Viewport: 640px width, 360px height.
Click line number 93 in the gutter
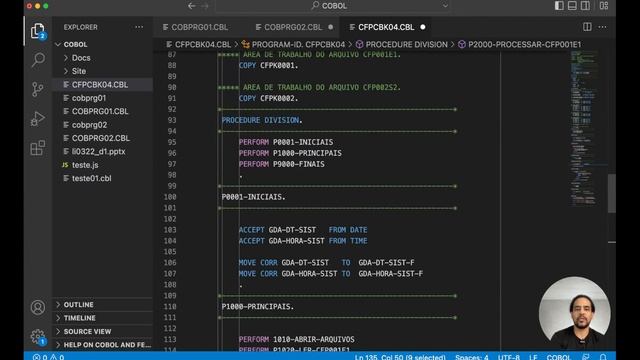(172, 120)
